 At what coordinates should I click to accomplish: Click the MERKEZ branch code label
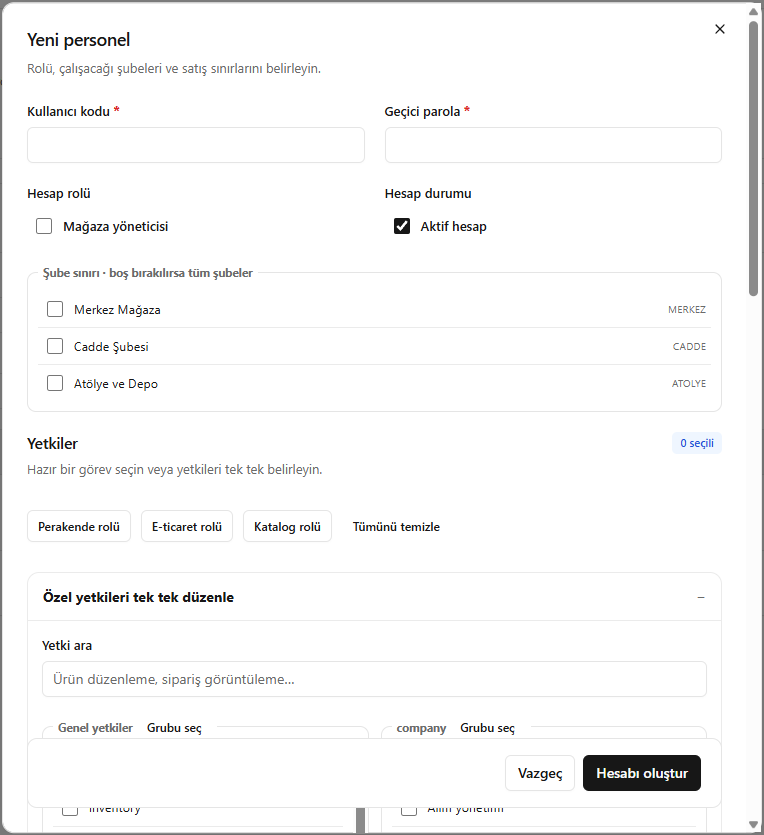[687, 309]
